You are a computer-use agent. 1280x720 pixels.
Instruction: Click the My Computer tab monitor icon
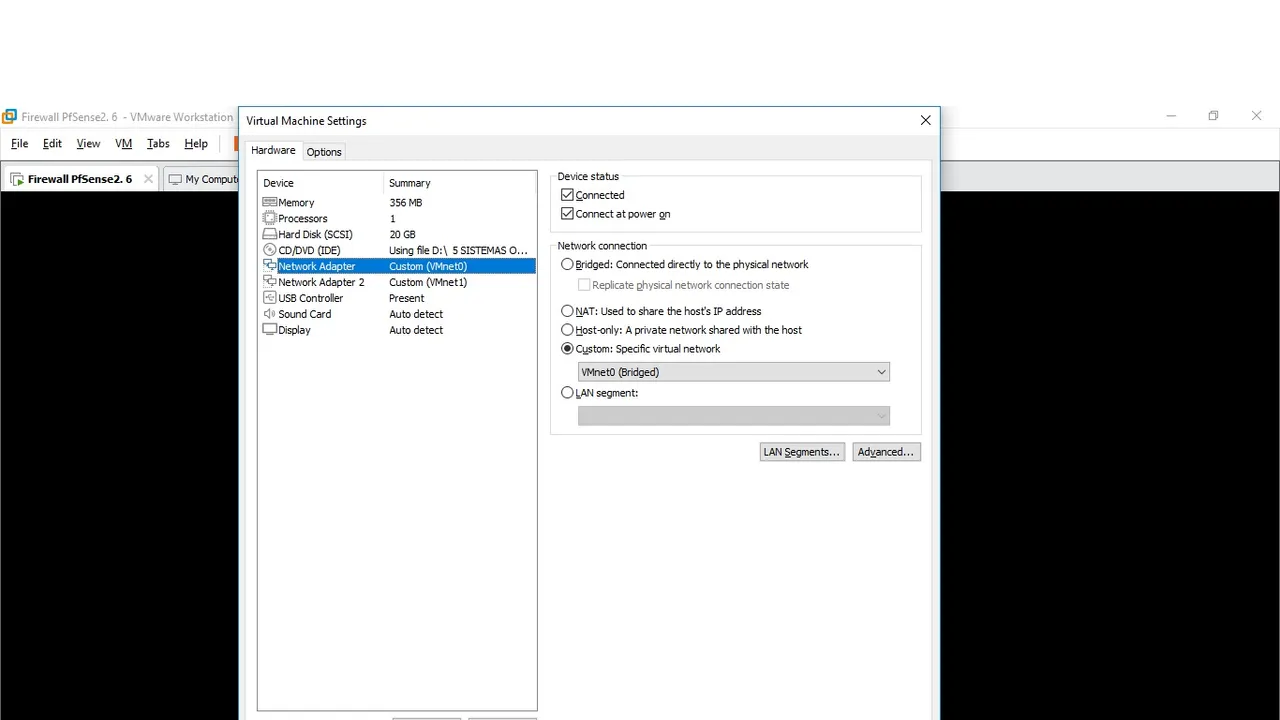[x=175, y=179]
